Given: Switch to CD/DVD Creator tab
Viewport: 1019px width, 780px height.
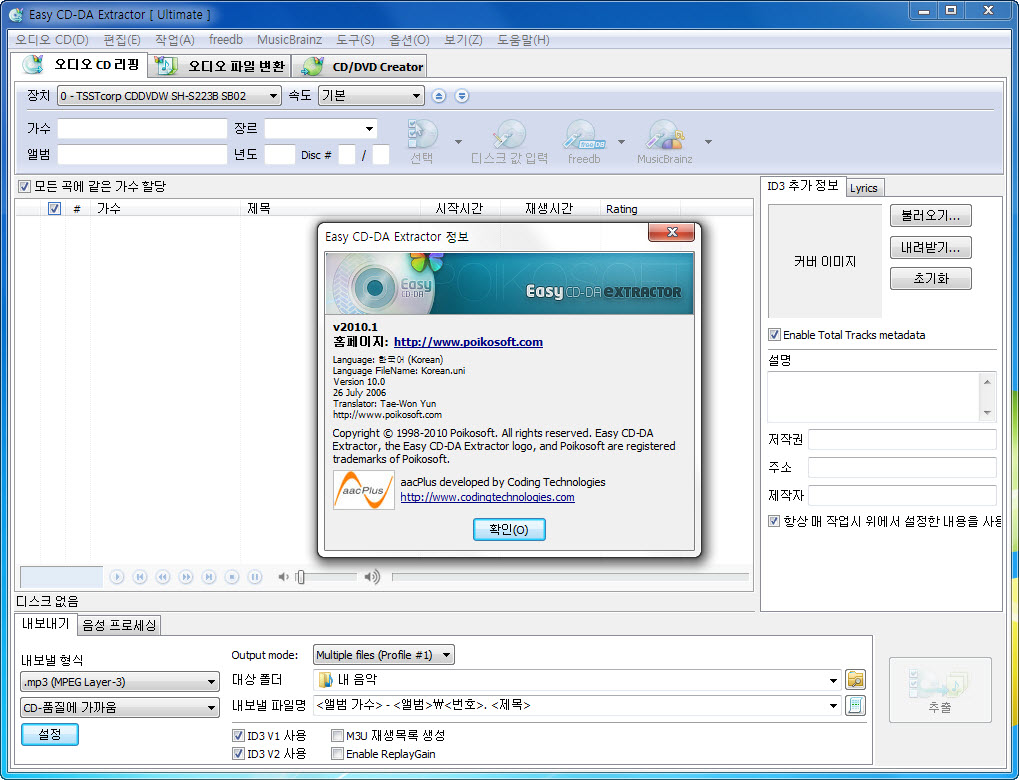Looking at the screenshot, I should coord(360,66).
